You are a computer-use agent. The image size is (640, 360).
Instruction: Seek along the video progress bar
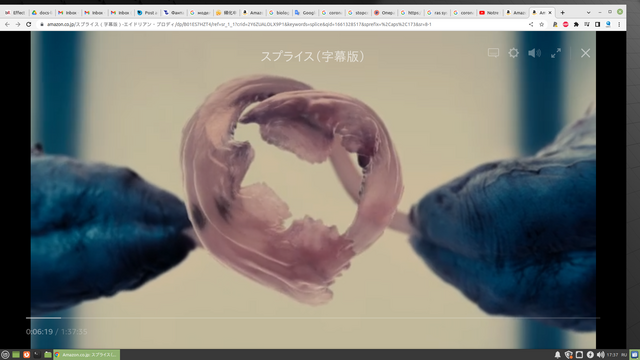313,318
